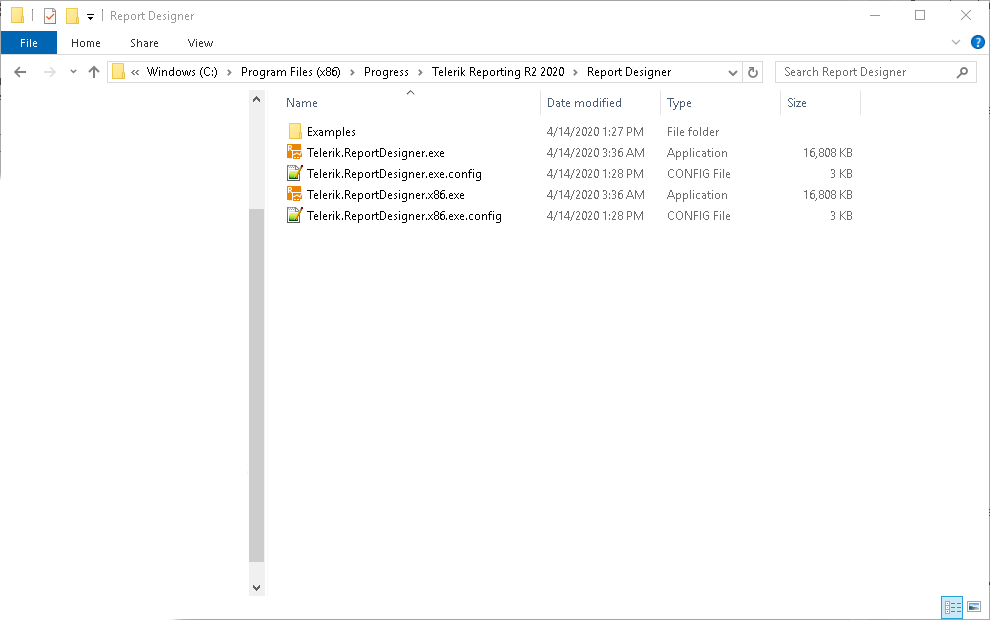Open the chevron after Telerik Reporting R2 2020
The image size is (990, 620).
[x=576, y=72]
